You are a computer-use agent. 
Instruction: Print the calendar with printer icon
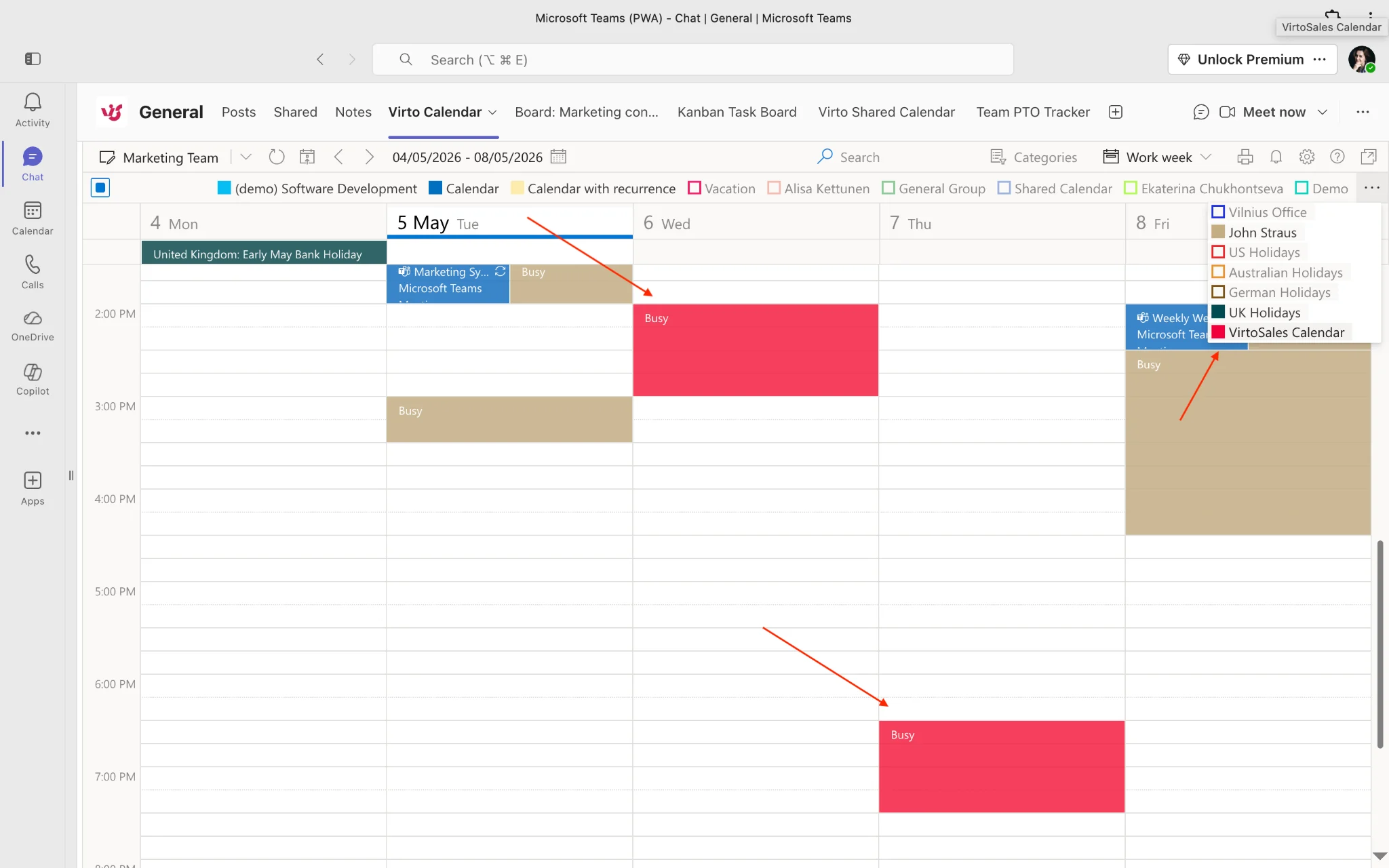[1245, 157]
